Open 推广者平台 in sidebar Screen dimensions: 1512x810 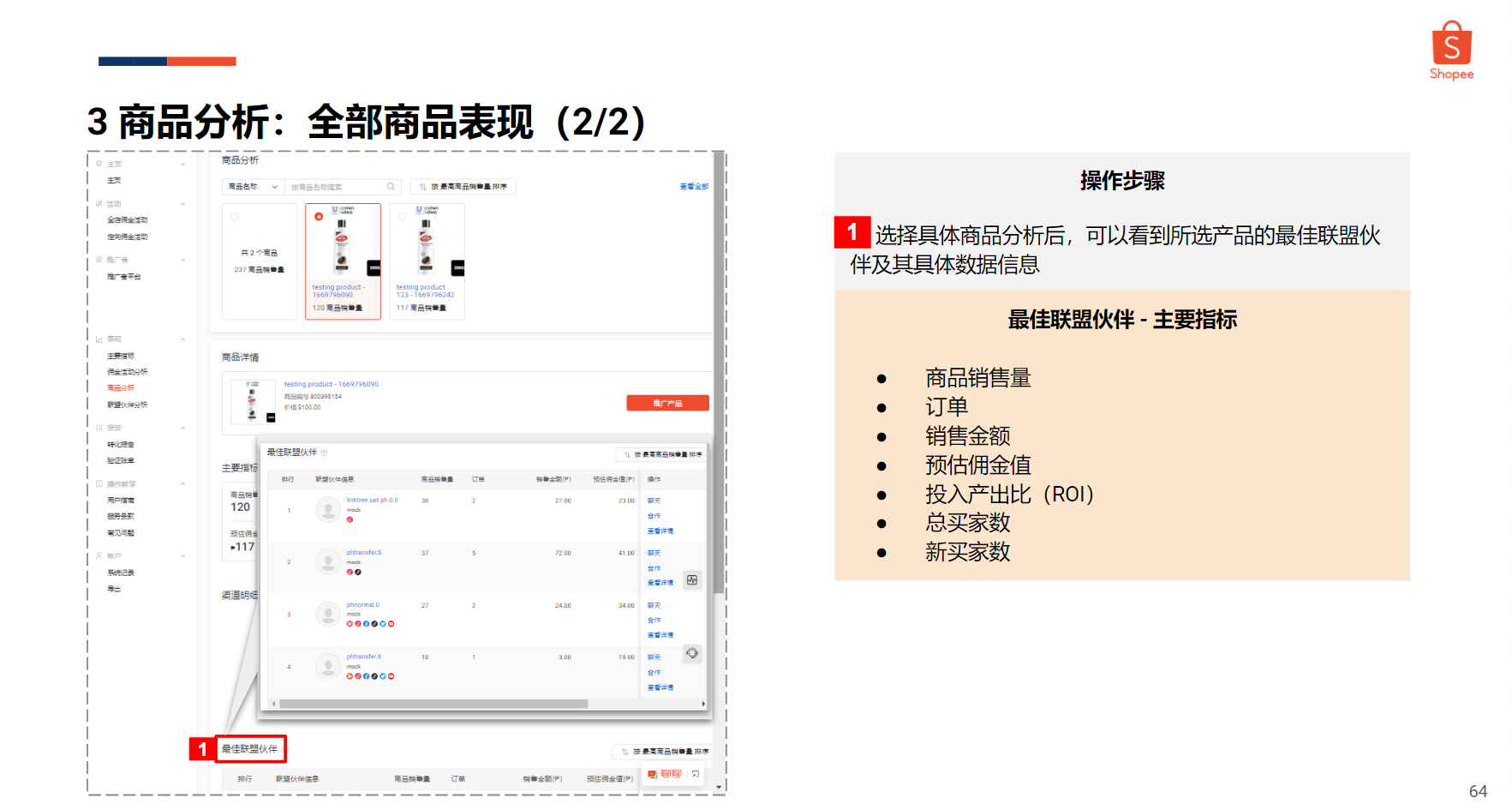tap(124, 277)
